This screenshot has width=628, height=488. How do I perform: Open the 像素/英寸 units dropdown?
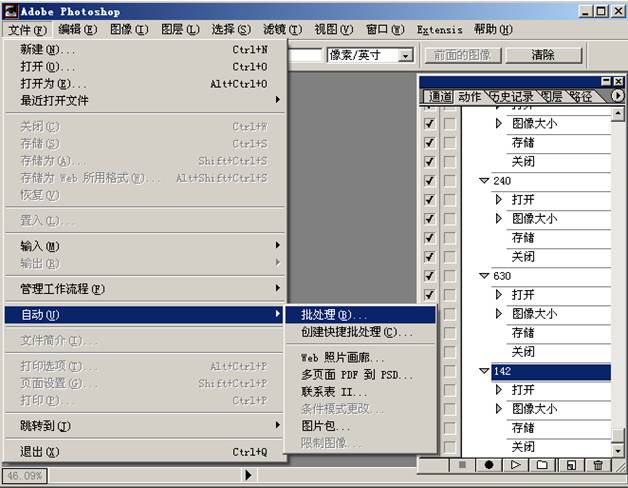click(406, 55)
